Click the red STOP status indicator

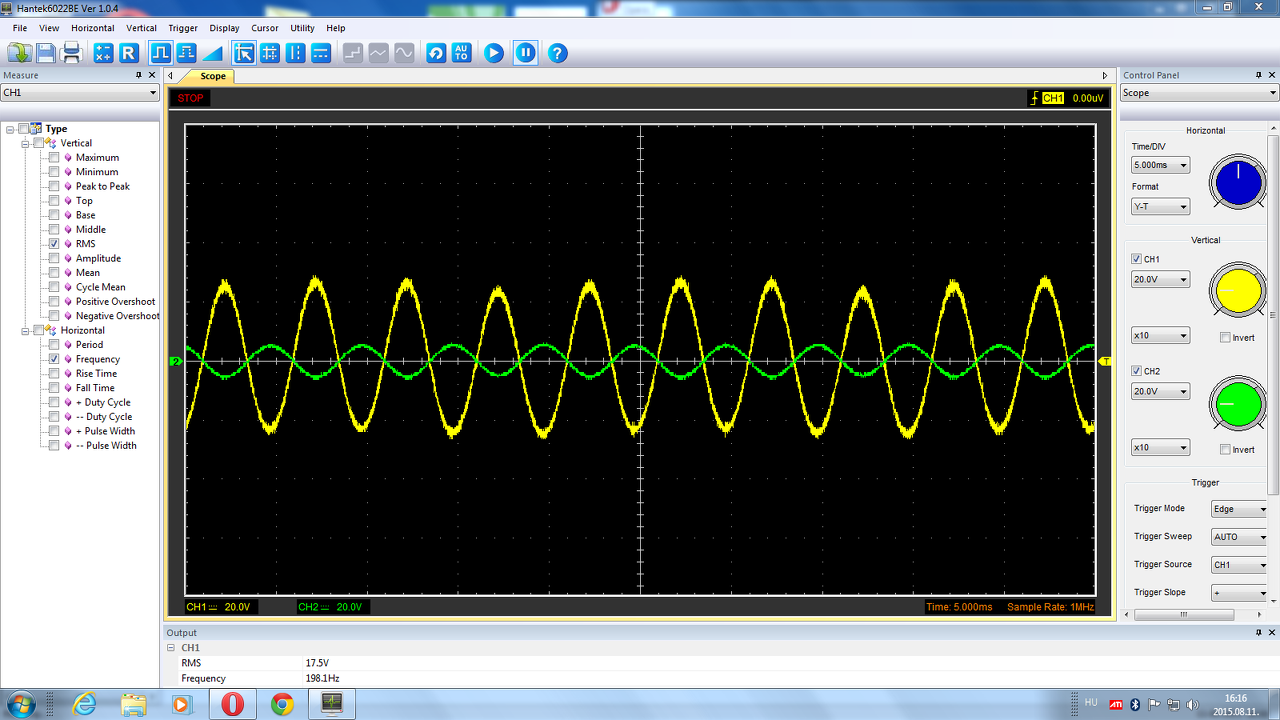pos(191,98)
